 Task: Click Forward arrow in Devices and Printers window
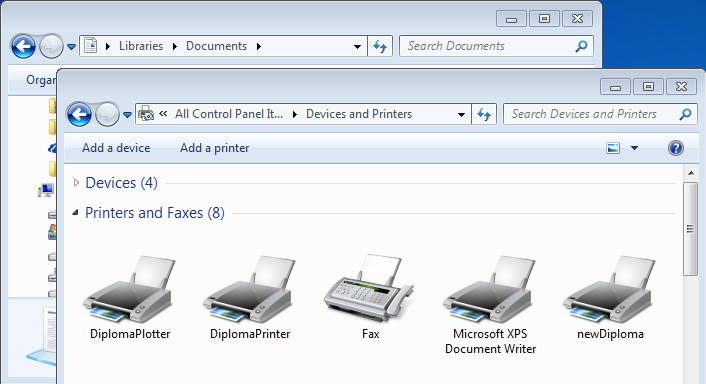[x=107, y=114]
